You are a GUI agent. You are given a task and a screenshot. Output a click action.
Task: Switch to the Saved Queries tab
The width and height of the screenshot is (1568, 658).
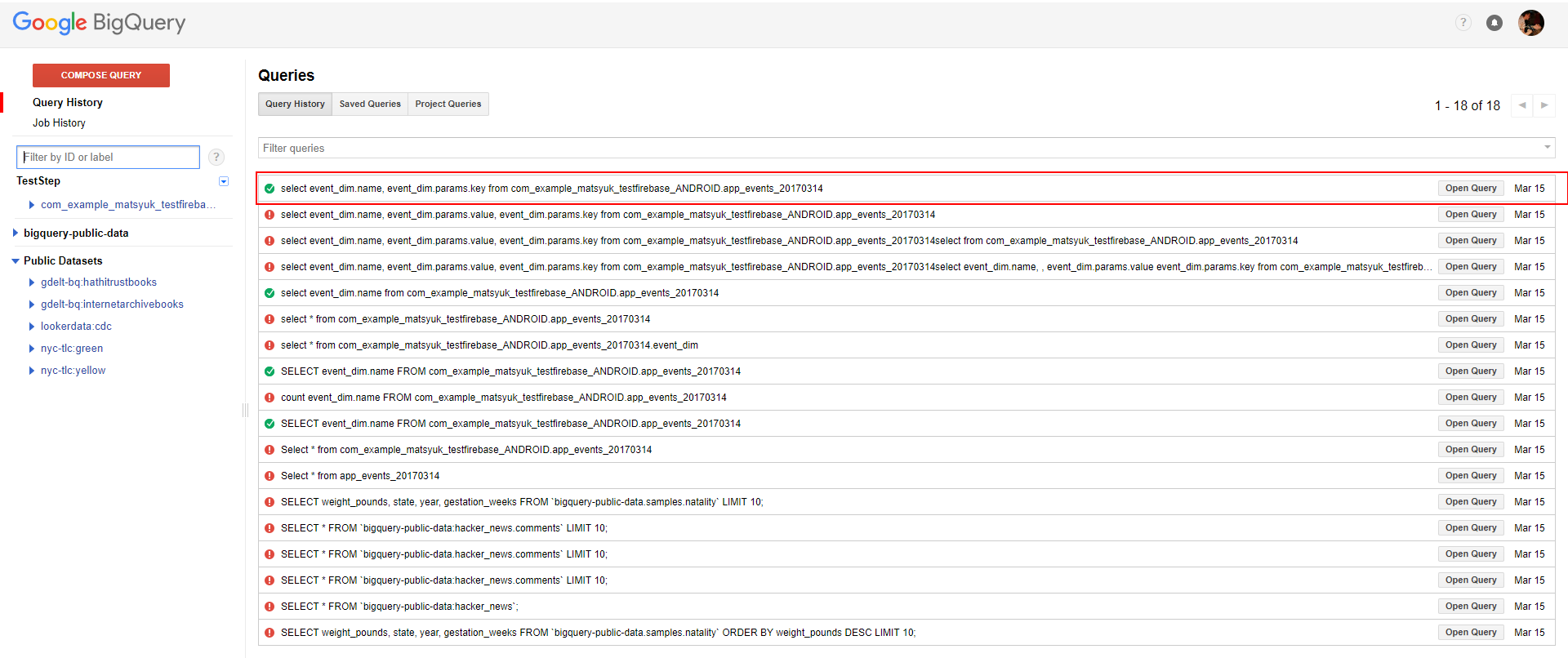[x=370, y=104]
